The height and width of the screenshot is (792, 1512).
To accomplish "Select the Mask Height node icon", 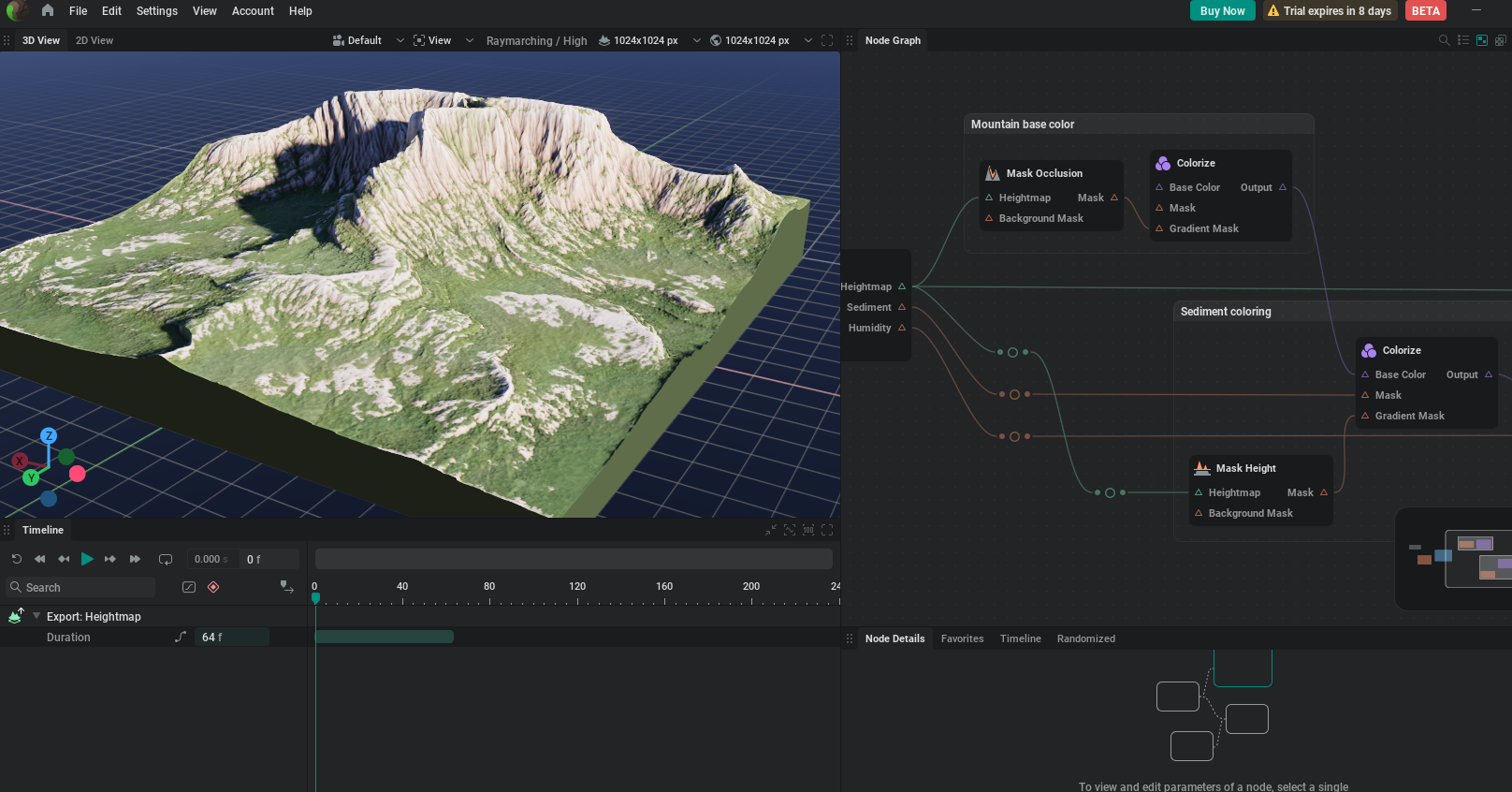I will [x=1202, y=468].
